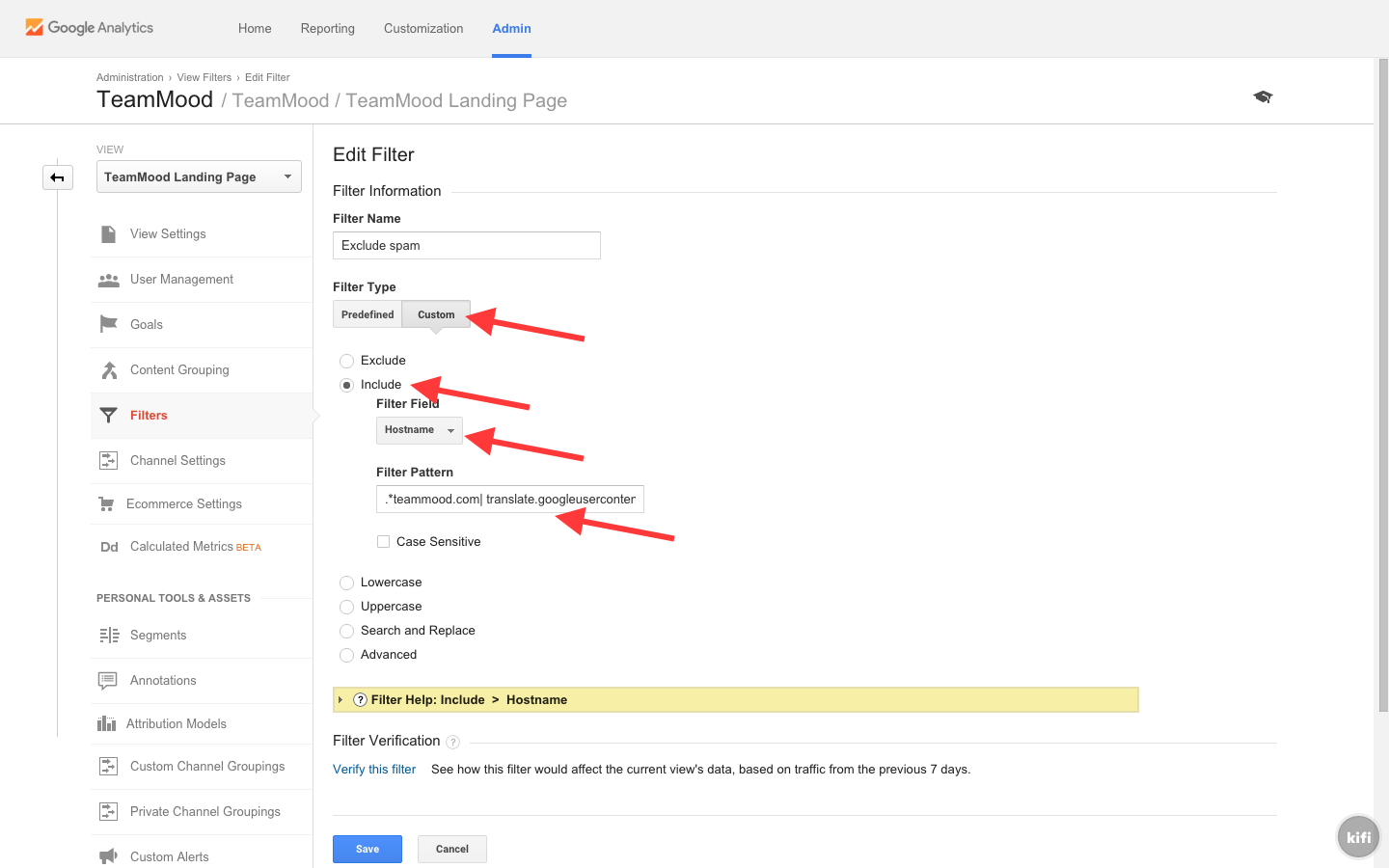Click the Filter Help question mark icon
Screen dimensions: 1389x868
(360, 700)
